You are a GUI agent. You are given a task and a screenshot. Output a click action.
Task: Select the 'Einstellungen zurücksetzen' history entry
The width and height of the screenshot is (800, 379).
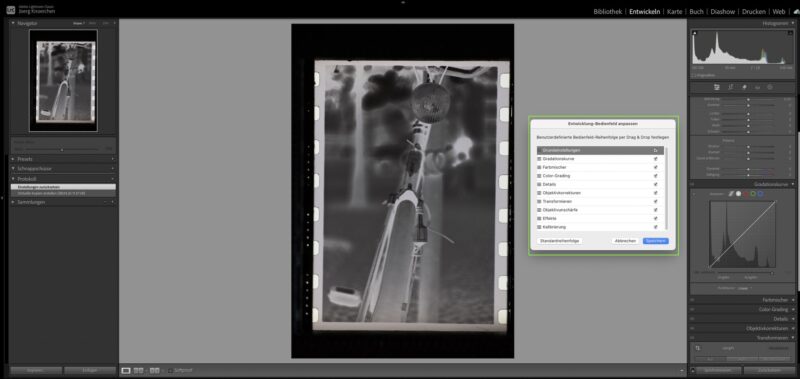[x=63, y=187]
